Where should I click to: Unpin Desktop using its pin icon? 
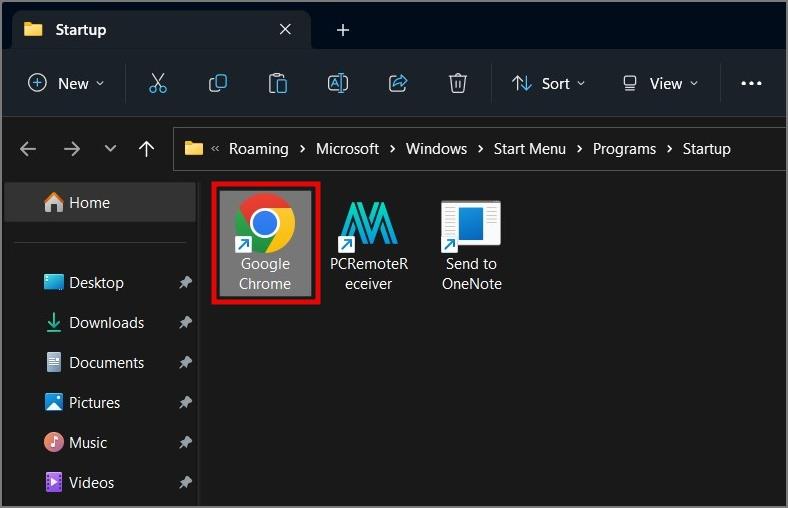click(x=185, y=282)
